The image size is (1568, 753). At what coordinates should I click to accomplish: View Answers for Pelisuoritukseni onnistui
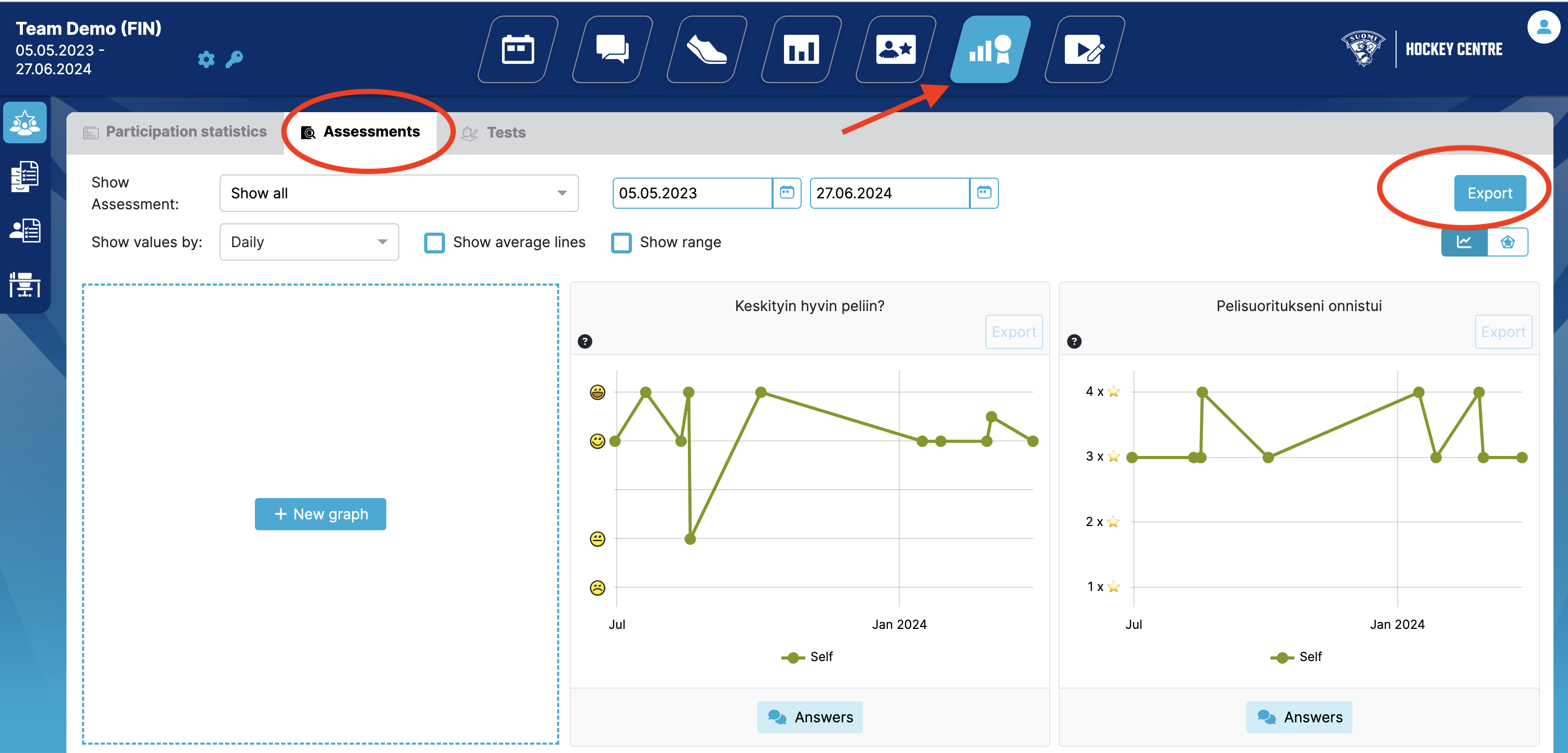[1299, 717]
